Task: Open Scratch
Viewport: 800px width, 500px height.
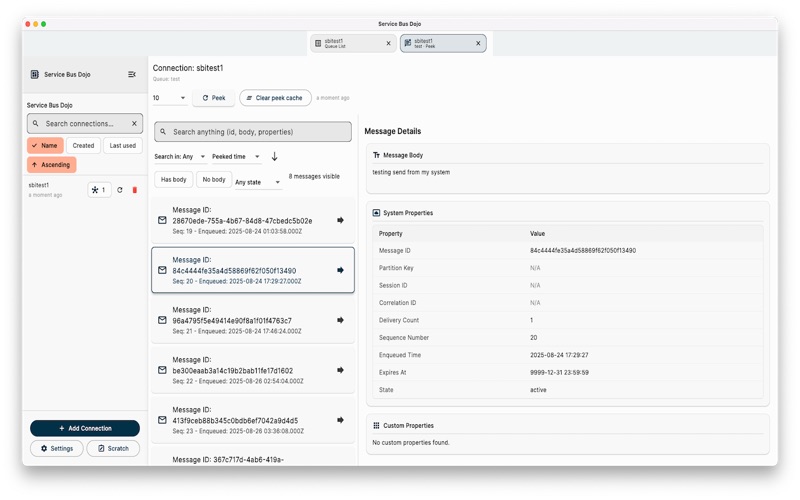Action: point(113,448)
